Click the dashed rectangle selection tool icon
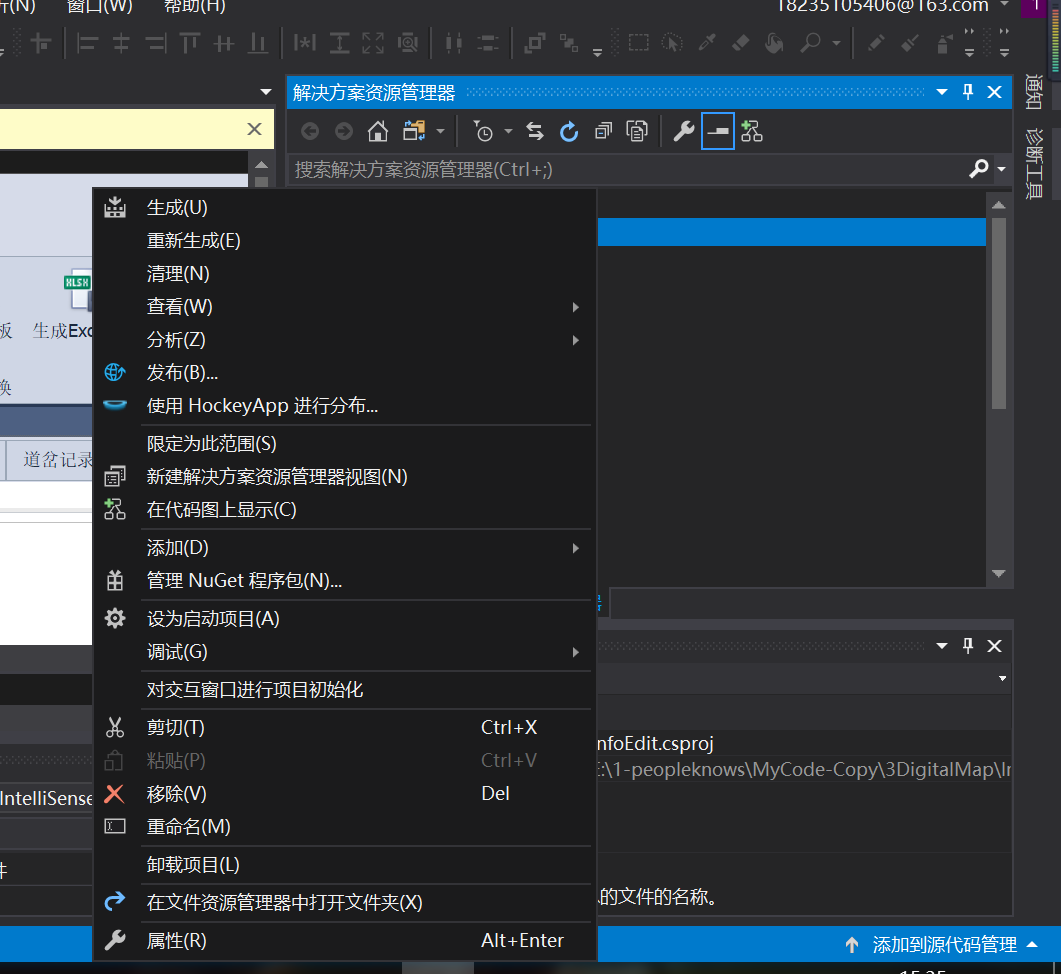The height and width of the screenshot is (974, 1061). [x=638, y=43]
